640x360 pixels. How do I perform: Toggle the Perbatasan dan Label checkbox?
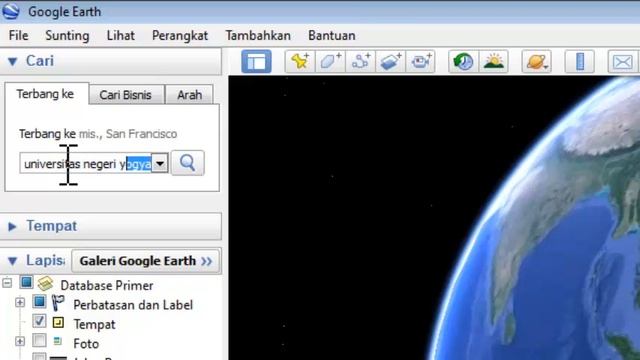[x=40, y=302]
